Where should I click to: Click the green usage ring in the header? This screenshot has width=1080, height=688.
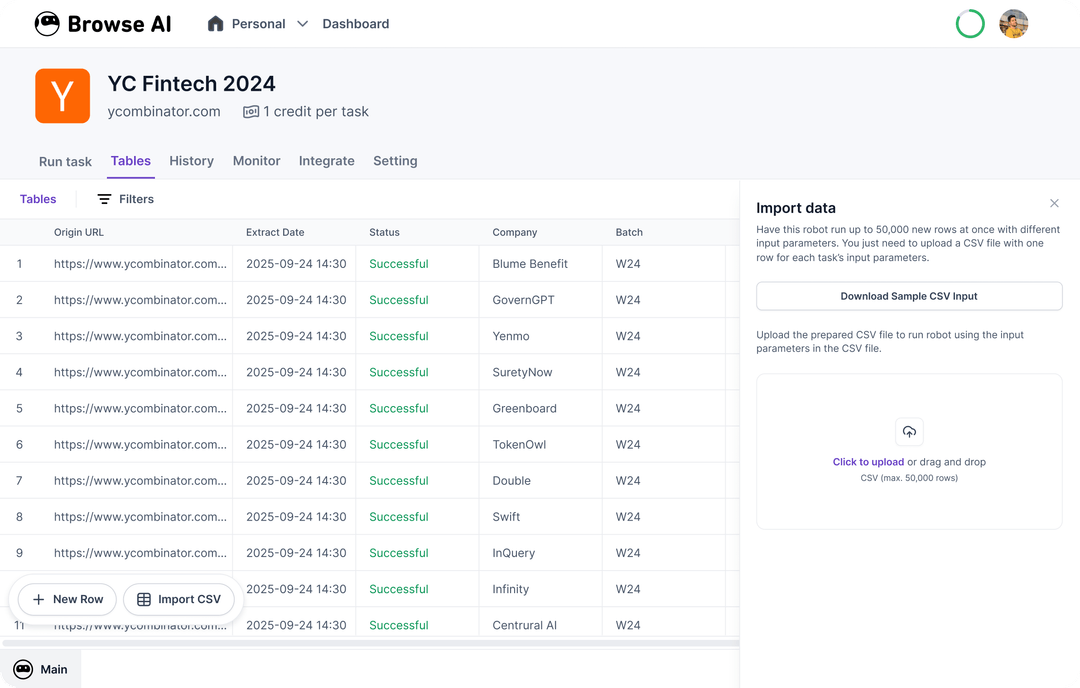pyautogui.click(x=969, y=23)
